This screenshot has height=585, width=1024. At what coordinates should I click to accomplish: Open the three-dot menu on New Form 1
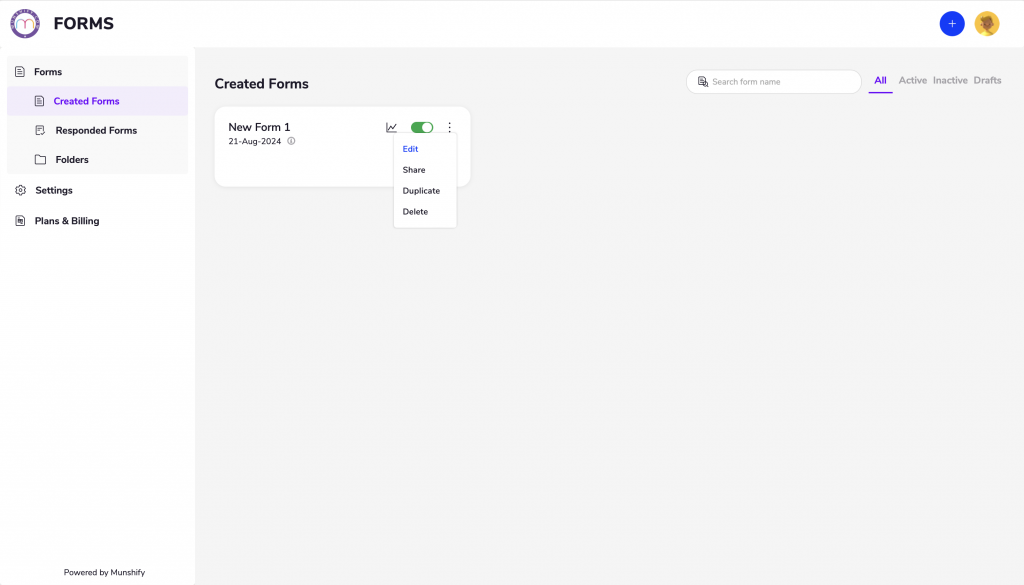(x=449, y=127)
